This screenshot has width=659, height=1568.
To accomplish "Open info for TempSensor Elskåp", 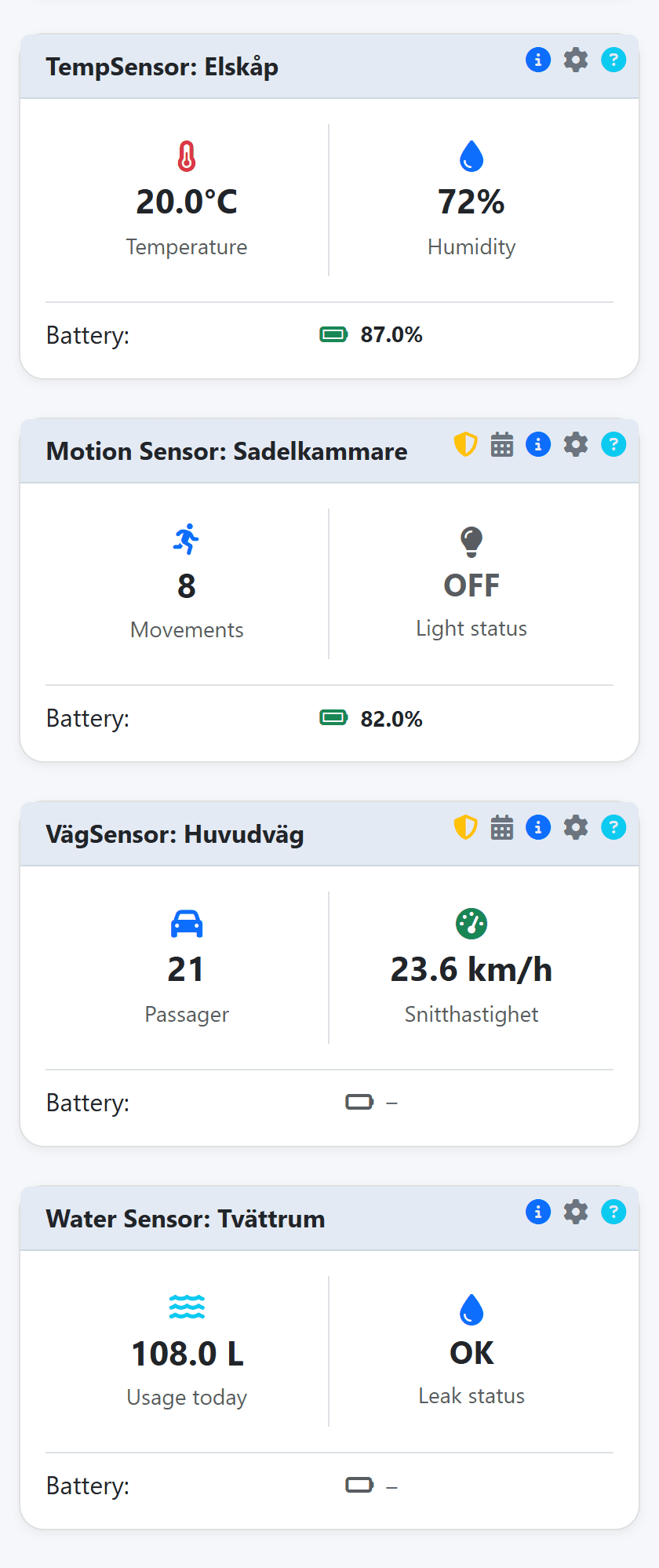I will (x=538, y=60).
